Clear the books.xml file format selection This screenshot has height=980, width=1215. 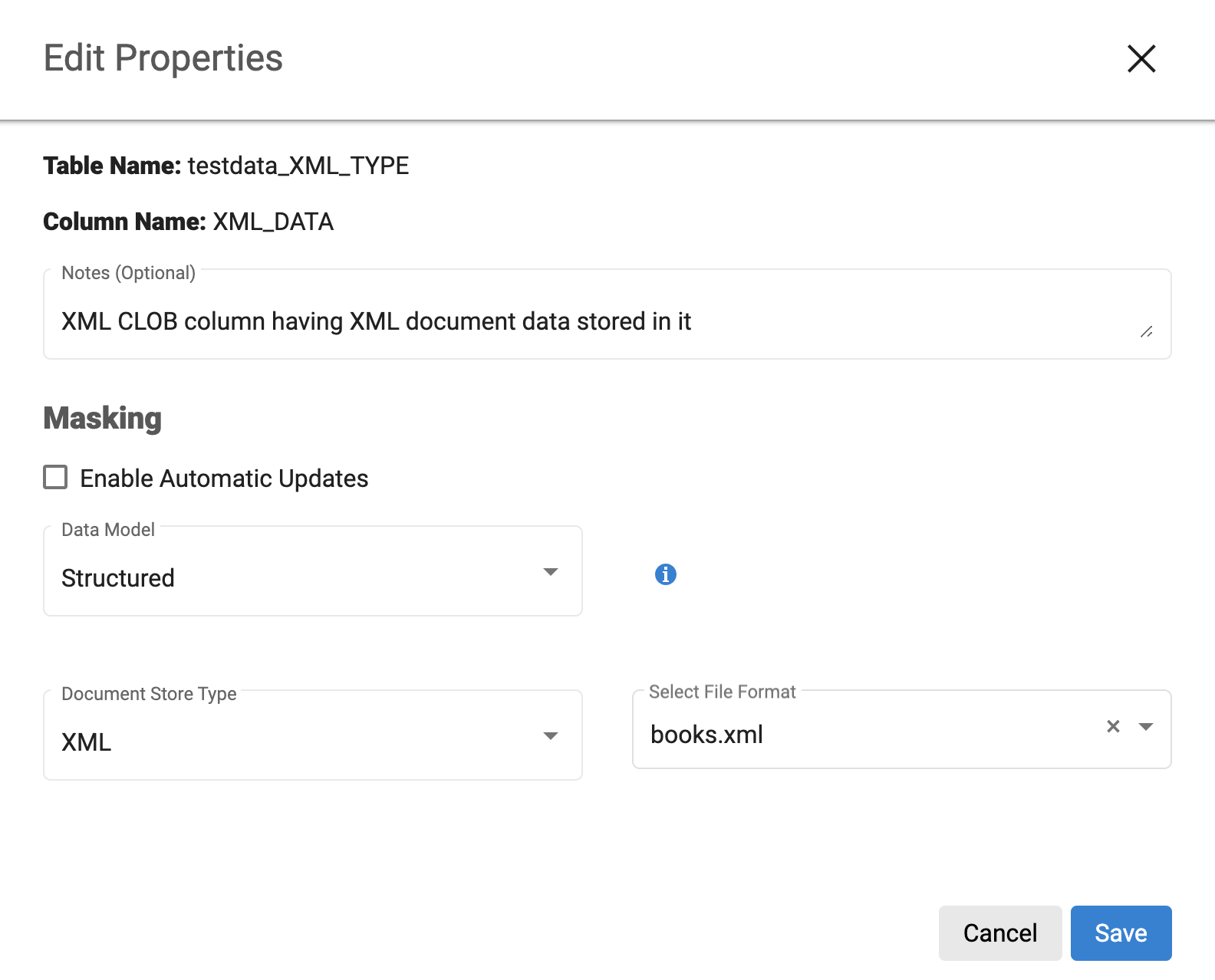(x=1113, y=726)
